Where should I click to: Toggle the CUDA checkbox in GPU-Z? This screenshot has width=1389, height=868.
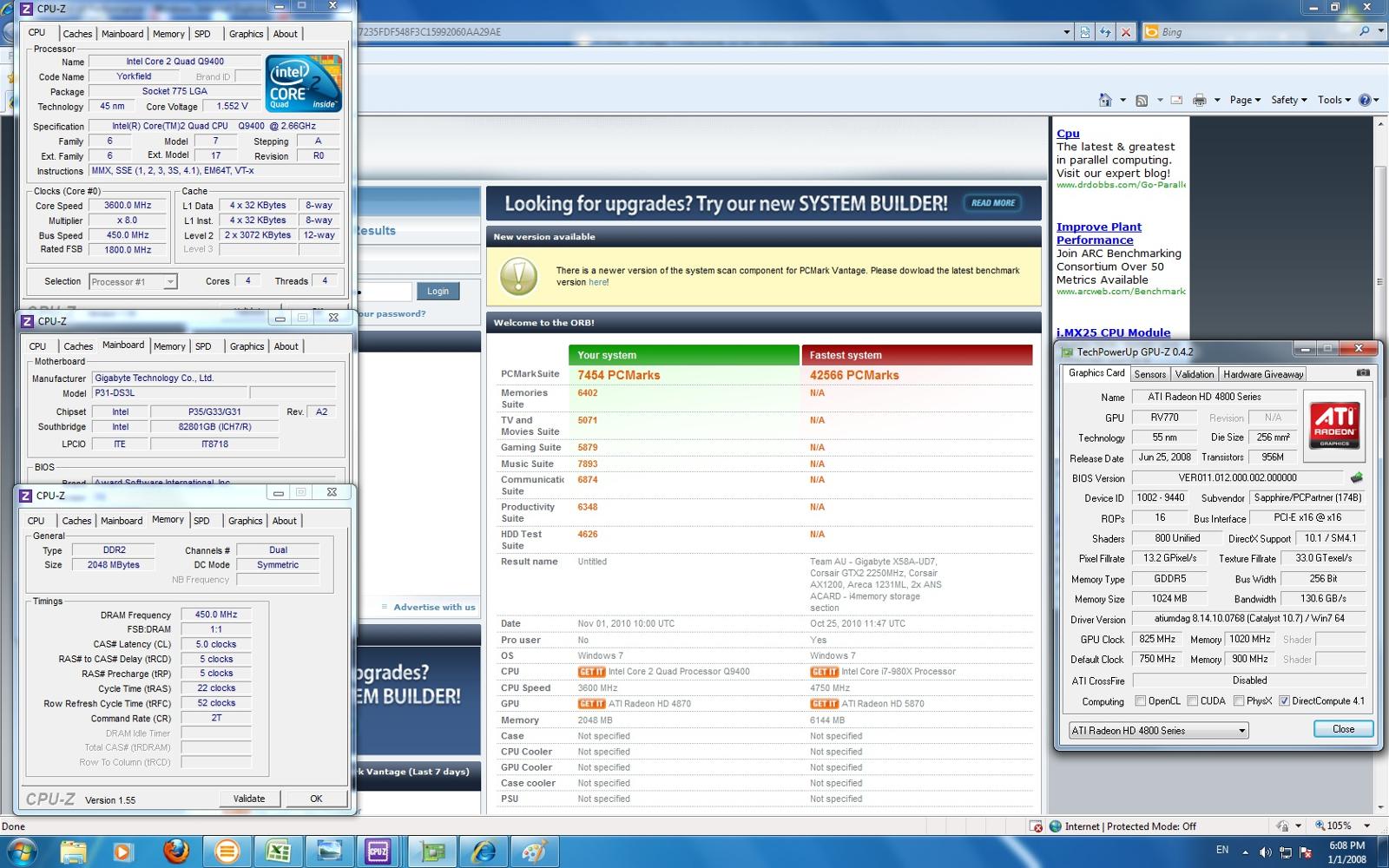pyautogui.click(x=1193, y=700)
